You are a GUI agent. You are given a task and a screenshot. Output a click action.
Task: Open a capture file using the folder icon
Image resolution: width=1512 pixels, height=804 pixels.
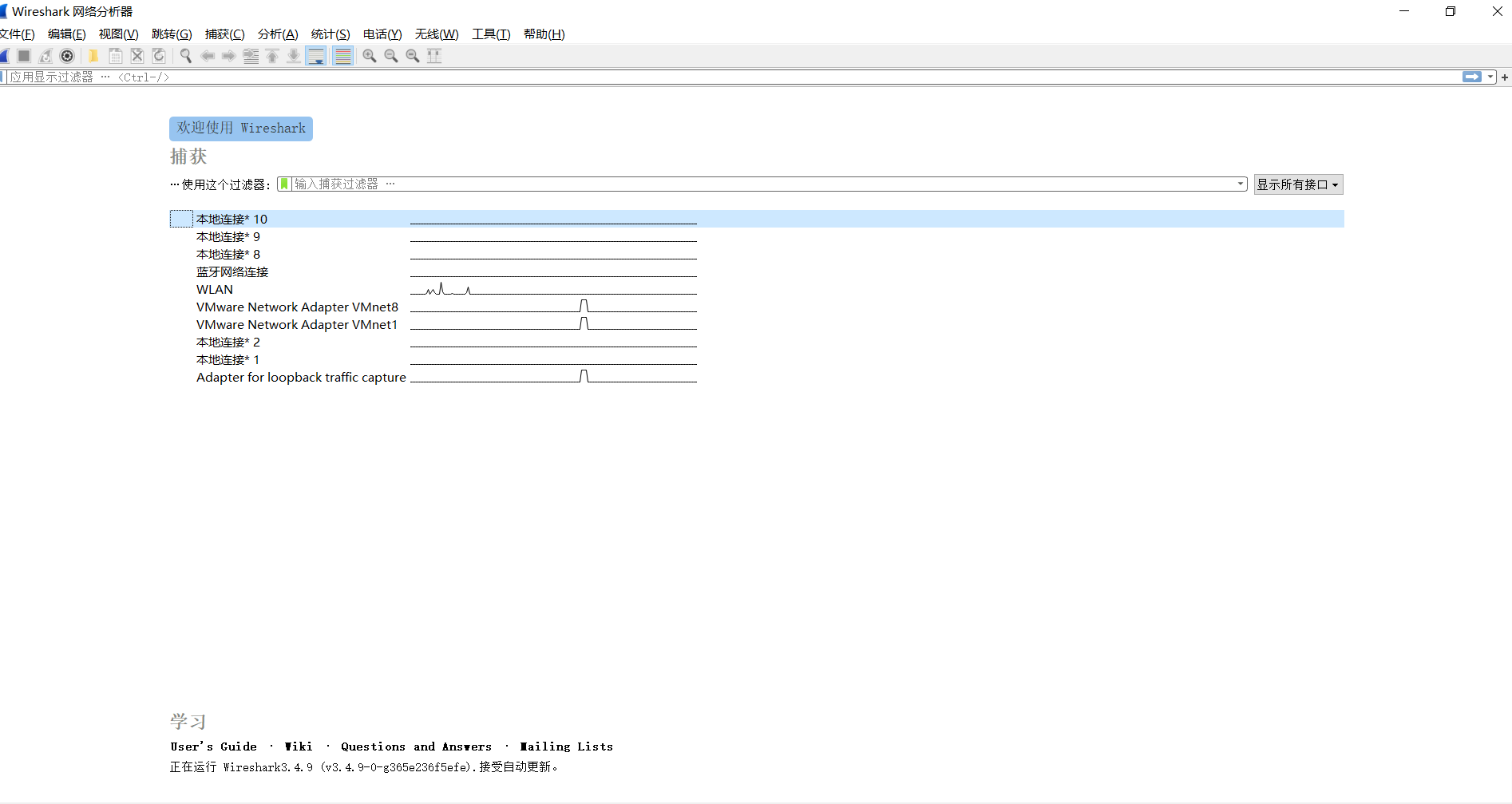coord(93,55)
